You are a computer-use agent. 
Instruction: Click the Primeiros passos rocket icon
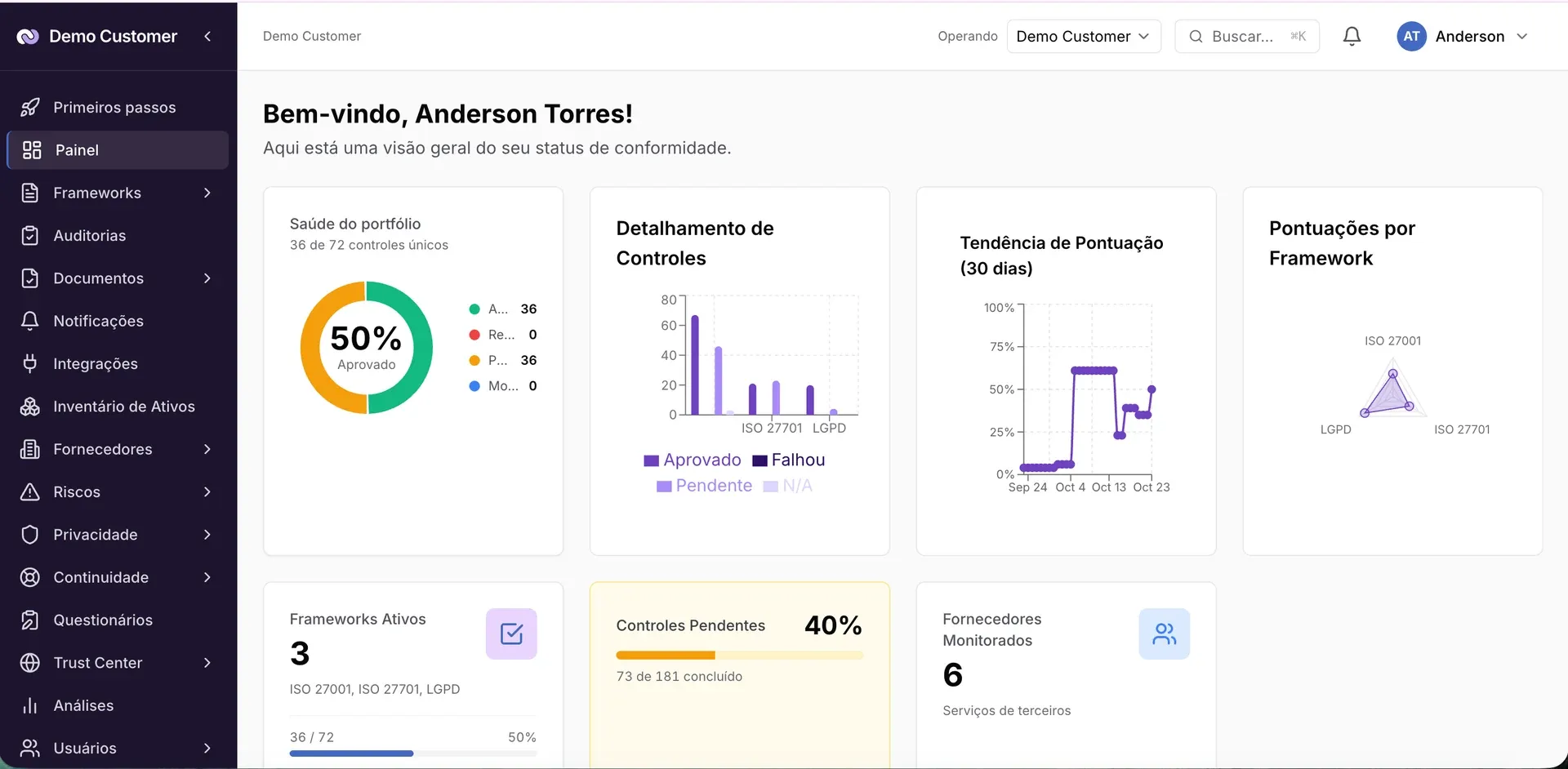pyautogui.click(x=30, y=107)
